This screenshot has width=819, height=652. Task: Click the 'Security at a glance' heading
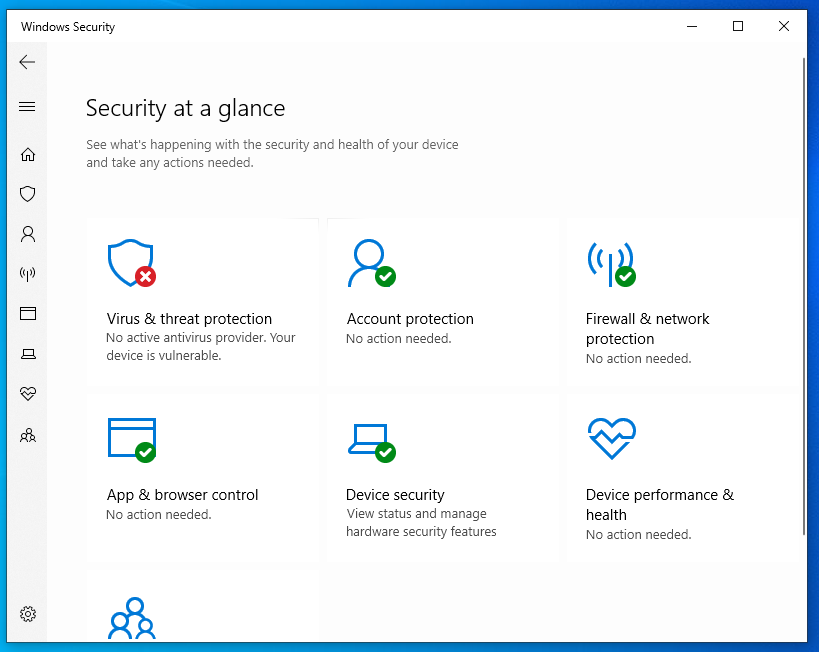point(185,109)
